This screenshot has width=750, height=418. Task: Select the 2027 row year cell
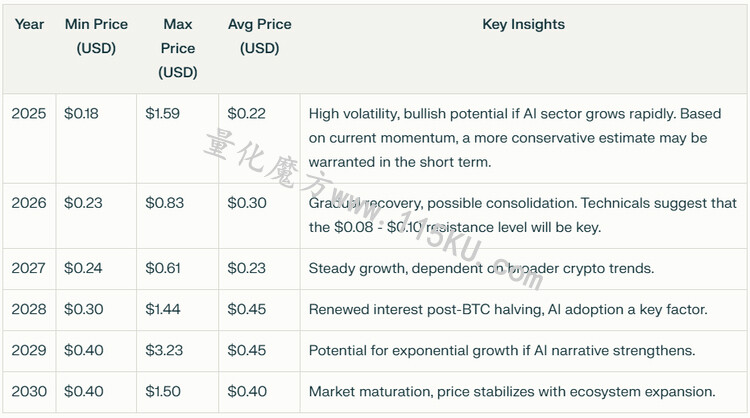coord(29,268)
